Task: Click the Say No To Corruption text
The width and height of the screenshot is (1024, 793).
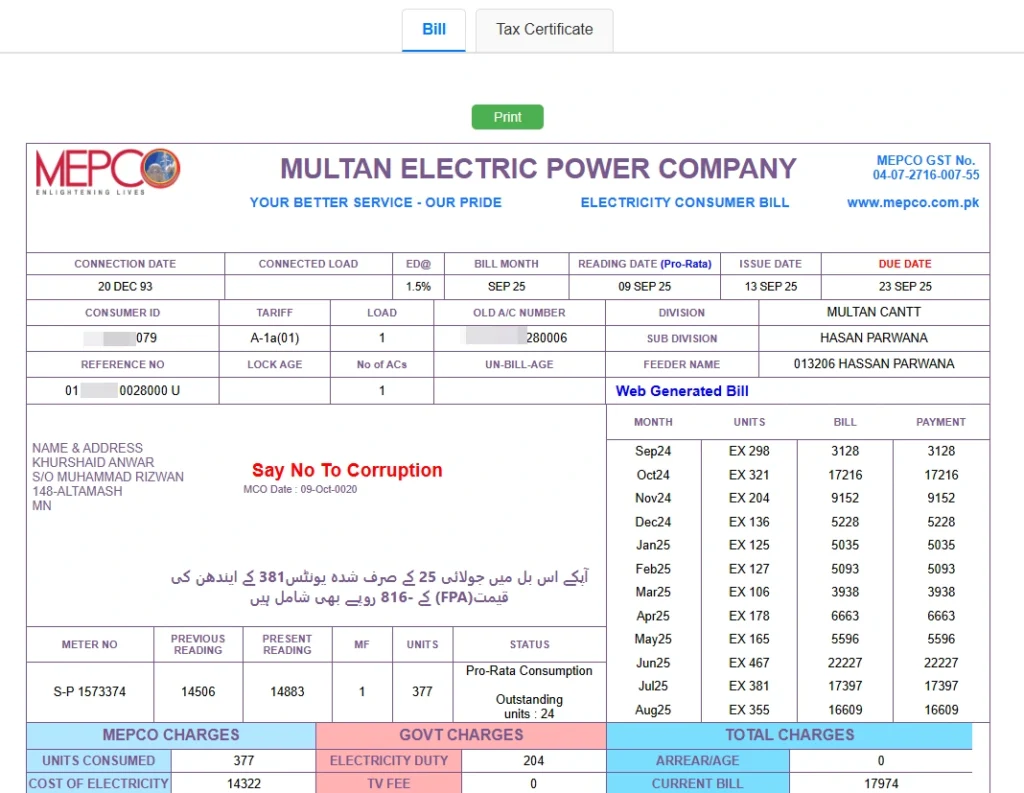Action: point(347,470)
